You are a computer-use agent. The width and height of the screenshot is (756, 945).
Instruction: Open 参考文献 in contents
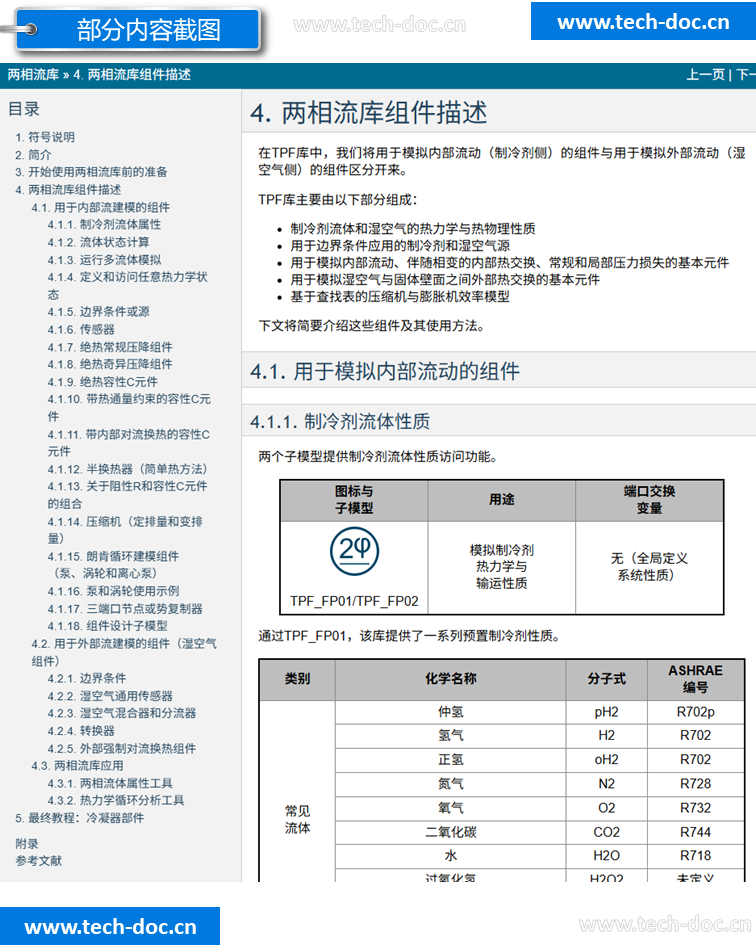coord(39,861)
